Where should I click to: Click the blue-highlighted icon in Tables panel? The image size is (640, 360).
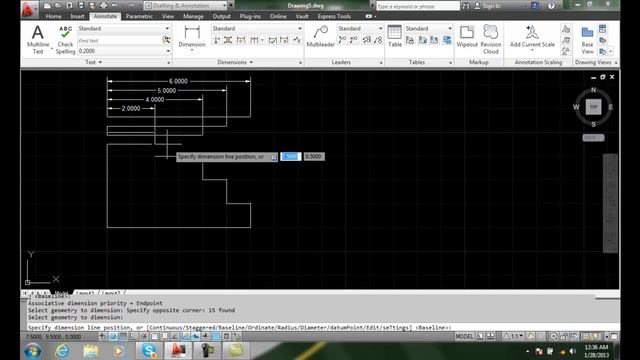(x=447, y=40)
